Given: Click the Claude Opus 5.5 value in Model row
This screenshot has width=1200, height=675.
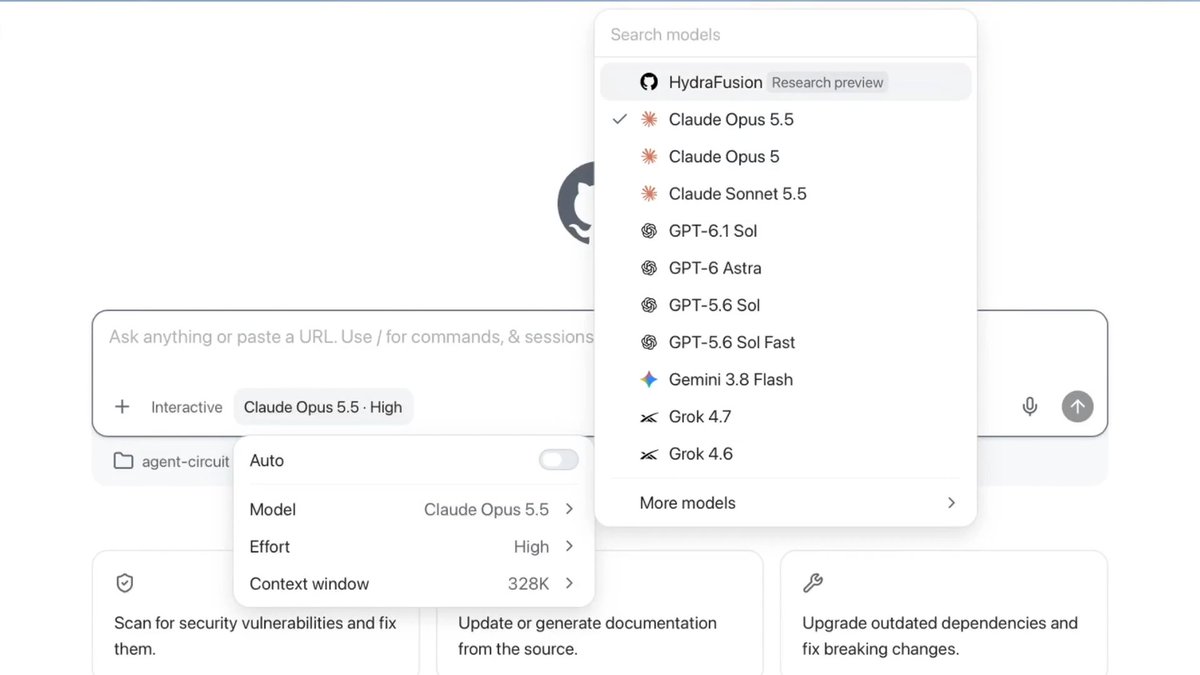Looking at the screenshot, I should pos(486,509).
